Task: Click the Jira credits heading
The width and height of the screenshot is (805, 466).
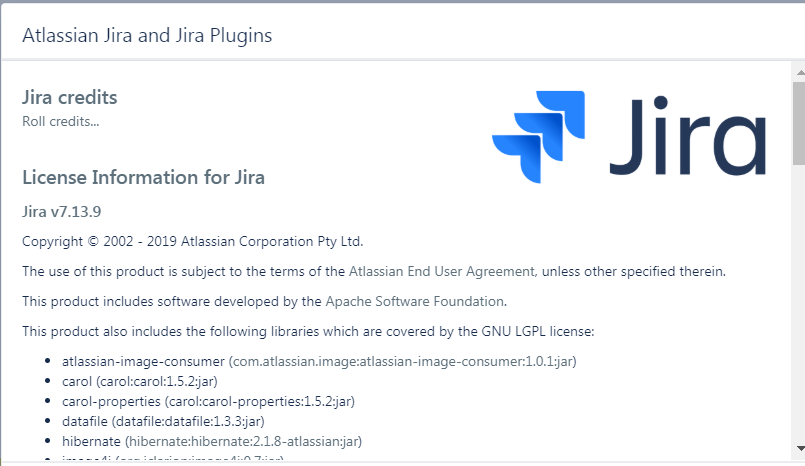Action: pyautogui.click(x=70, y=98)
